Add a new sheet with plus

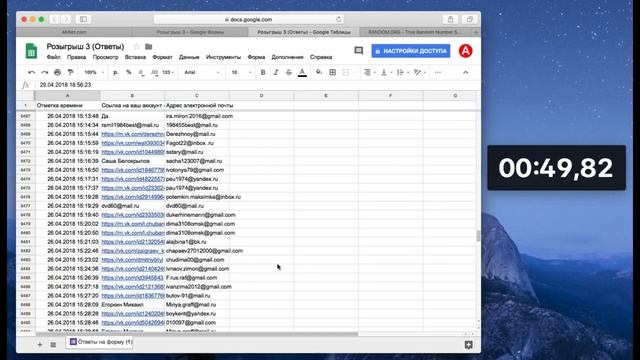pyautogui.click(x=40, y=345)
